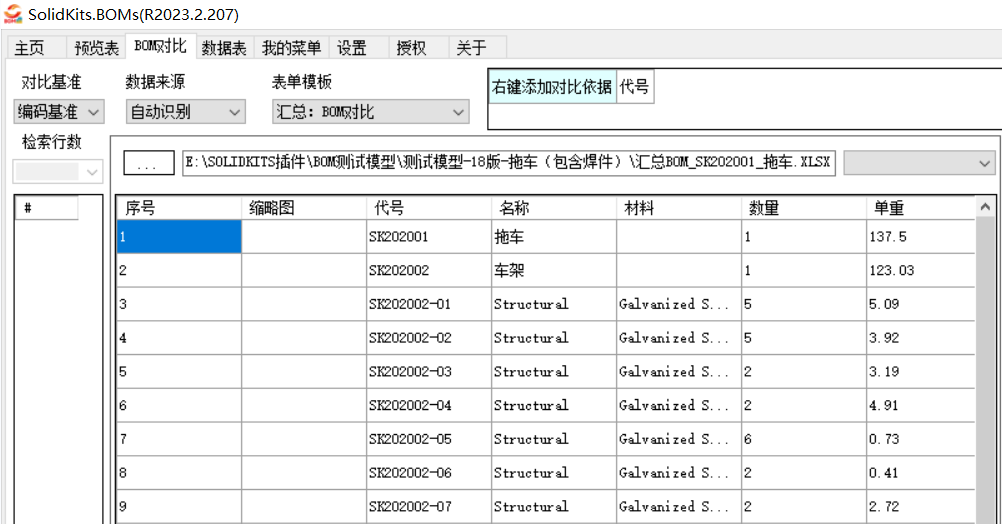The width and height of the screenshot is (1002, 524).
Task: Click the ... browse file button
Action: (148, 163)
